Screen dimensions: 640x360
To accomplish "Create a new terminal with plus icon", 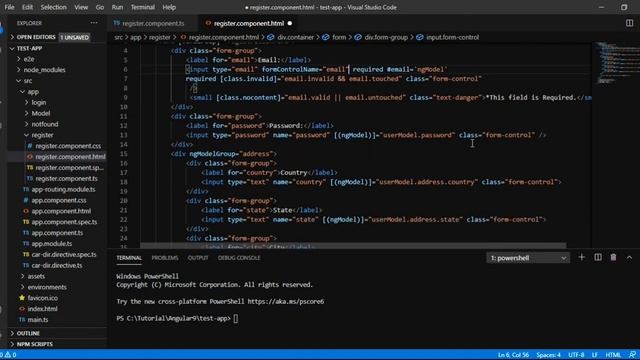I will (582, 258).
